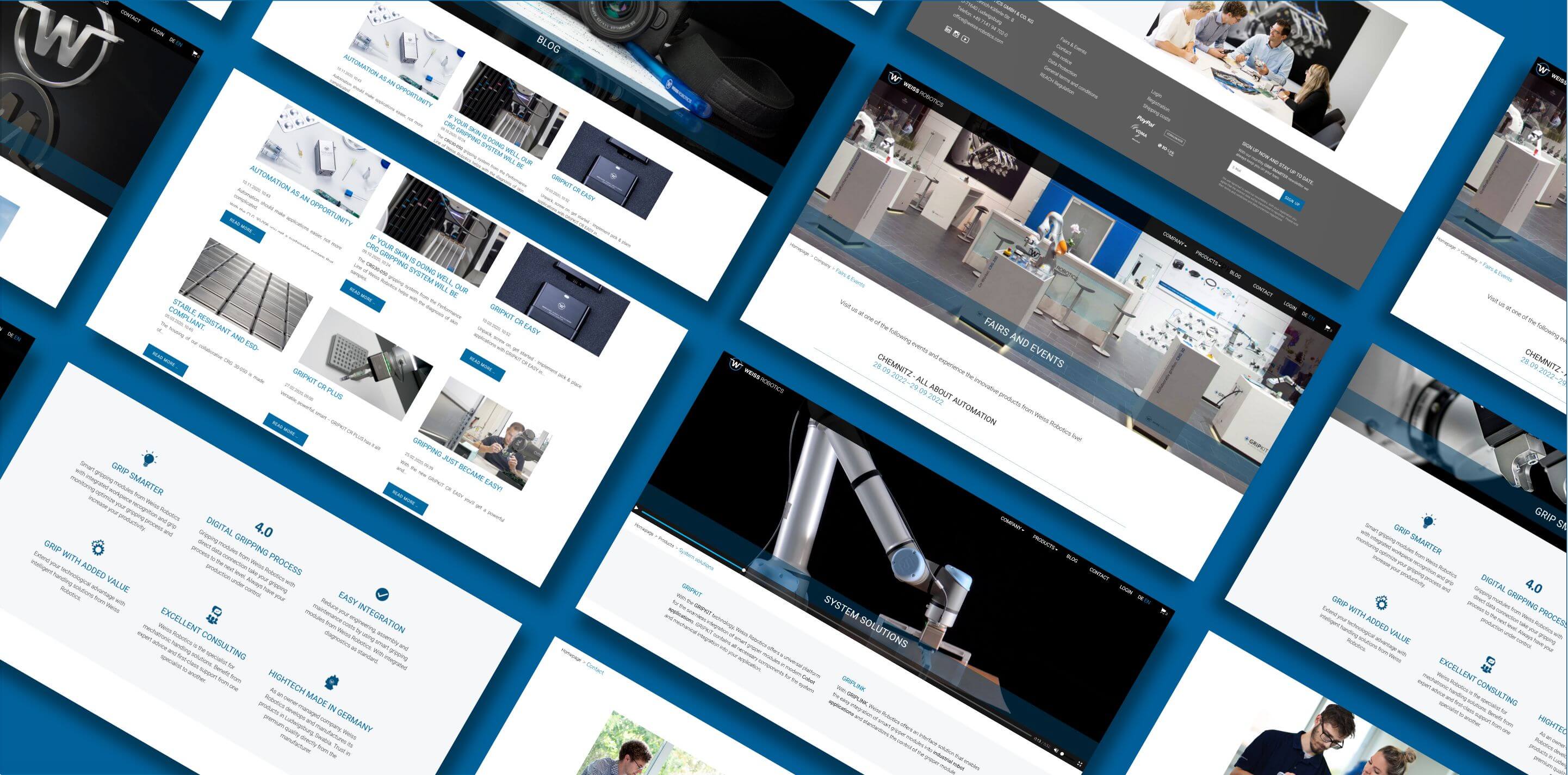Click the 4.0 icon on the right features page
1568x775 pixels.
pos(1533,587)
